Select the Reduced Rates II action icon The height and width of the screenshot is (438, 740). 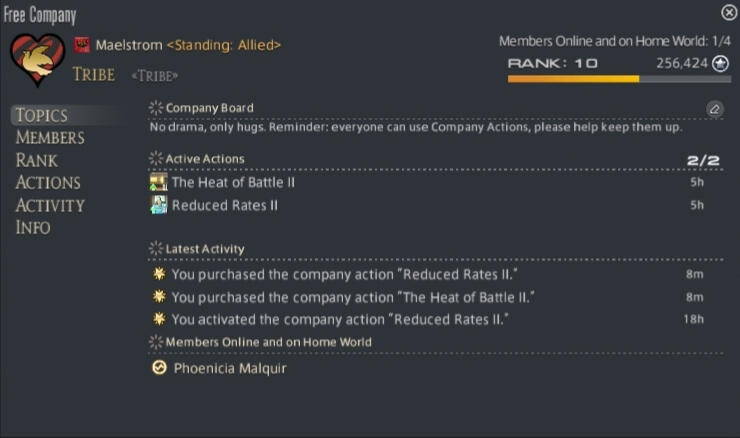tap(159, 205)
